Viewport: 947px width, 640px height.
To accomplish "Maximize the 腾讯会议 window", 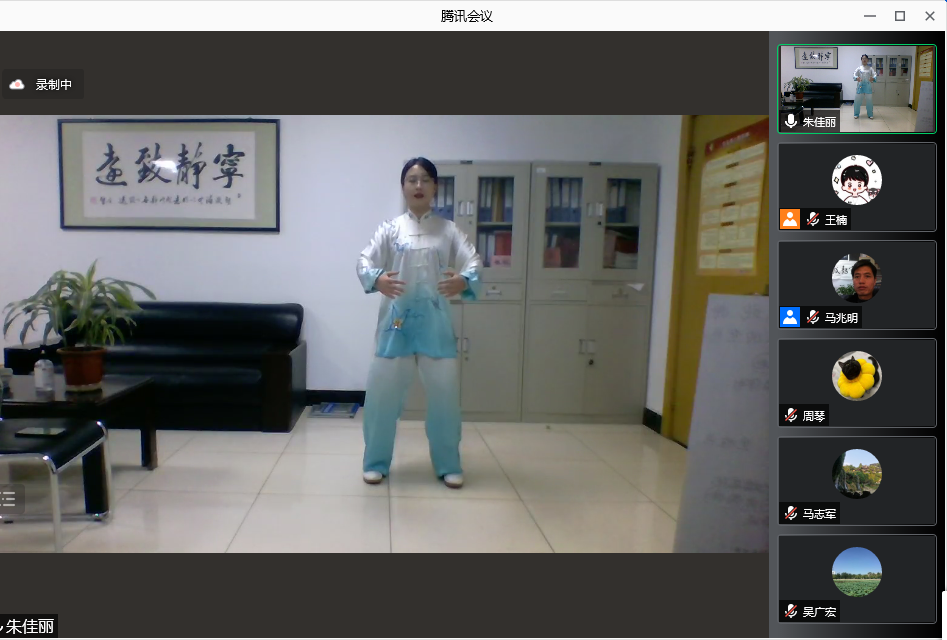I will (900, 16).
